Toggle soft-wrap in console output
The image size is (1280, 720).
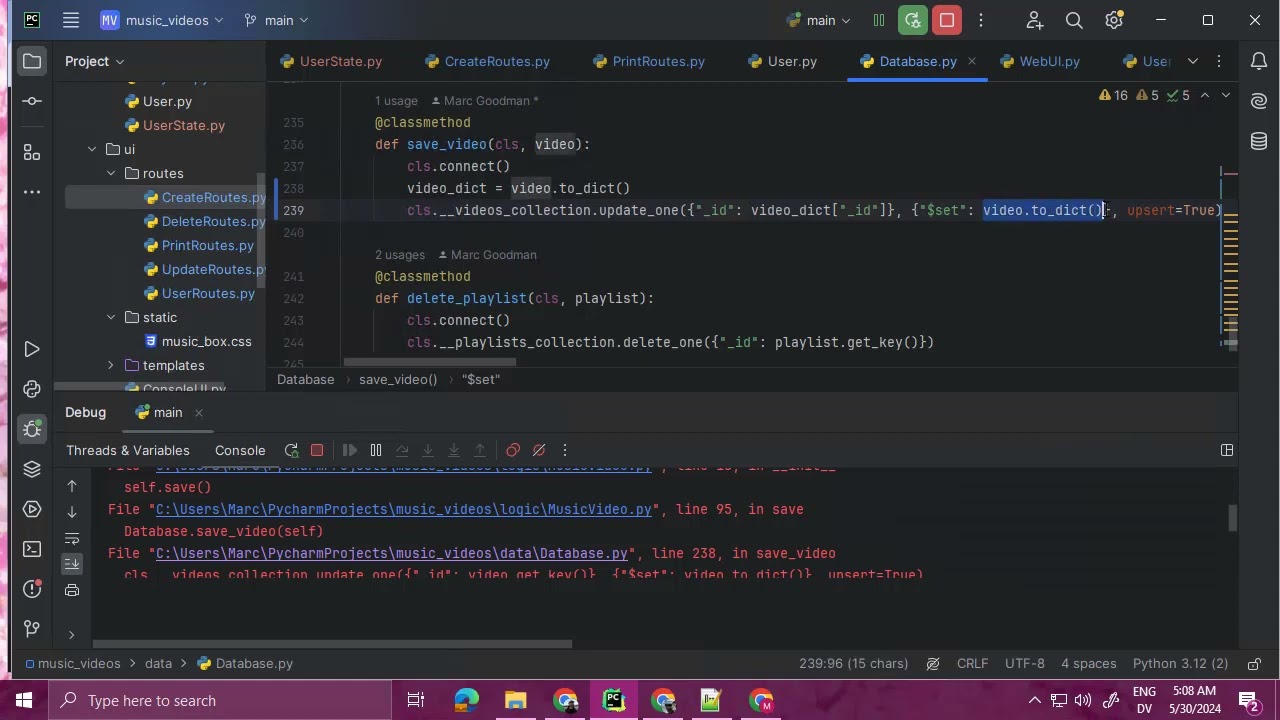[x=72, y=538]
